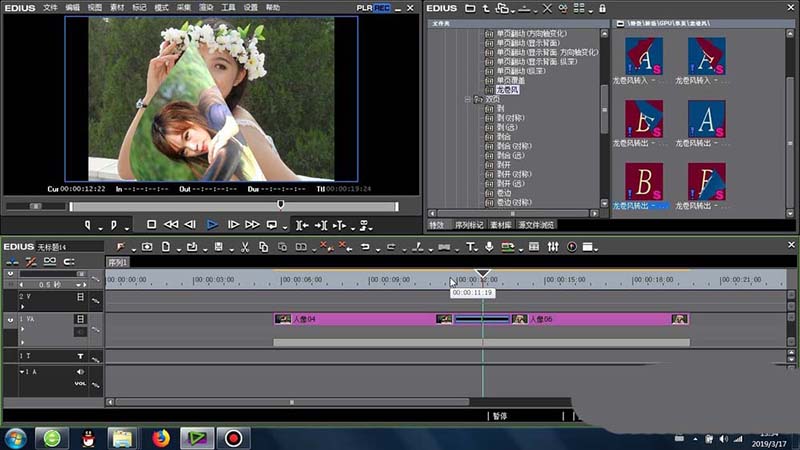Open the 视图 menu
800x450 pixels.
95,8
